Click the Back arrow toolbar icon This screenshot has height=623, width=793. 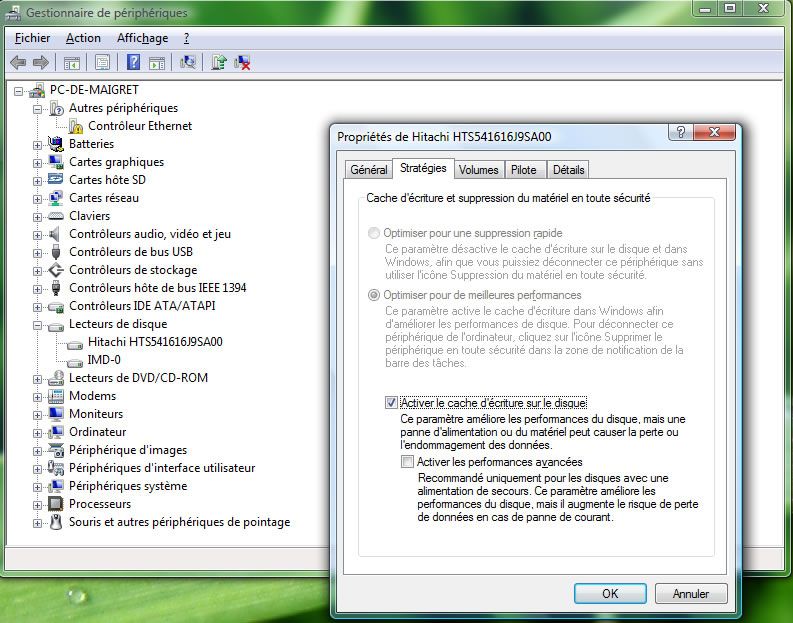click(18, 63)
